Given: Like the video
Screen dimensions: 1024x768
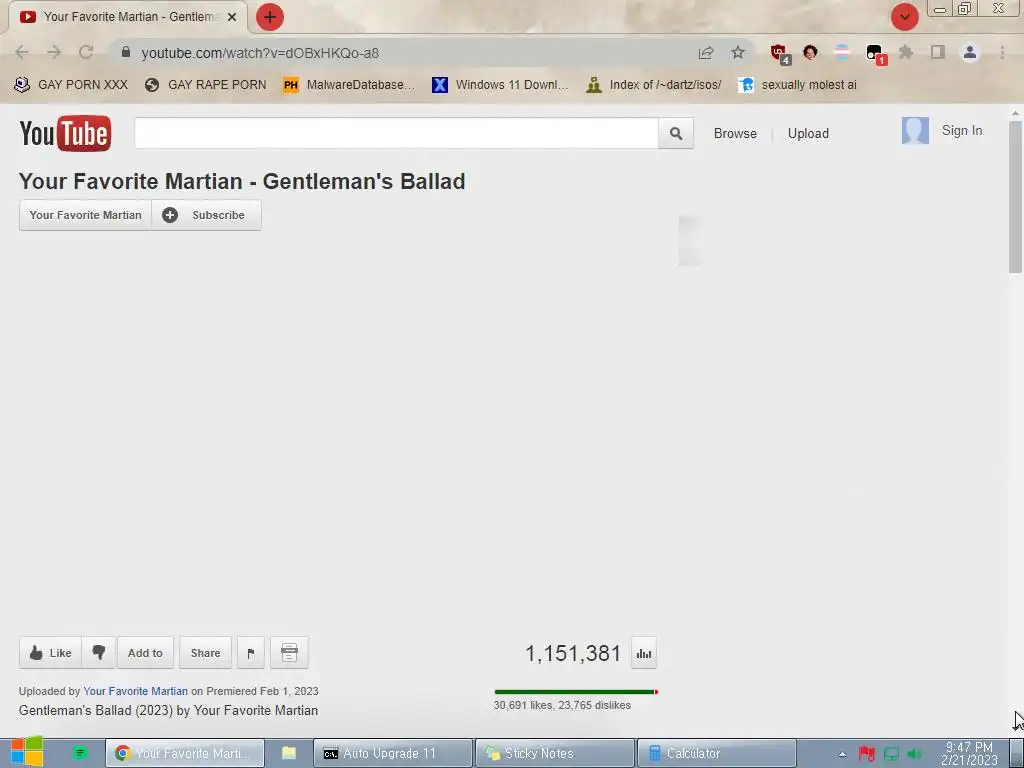Looking at the screenshot, I should tap(50, 652).
